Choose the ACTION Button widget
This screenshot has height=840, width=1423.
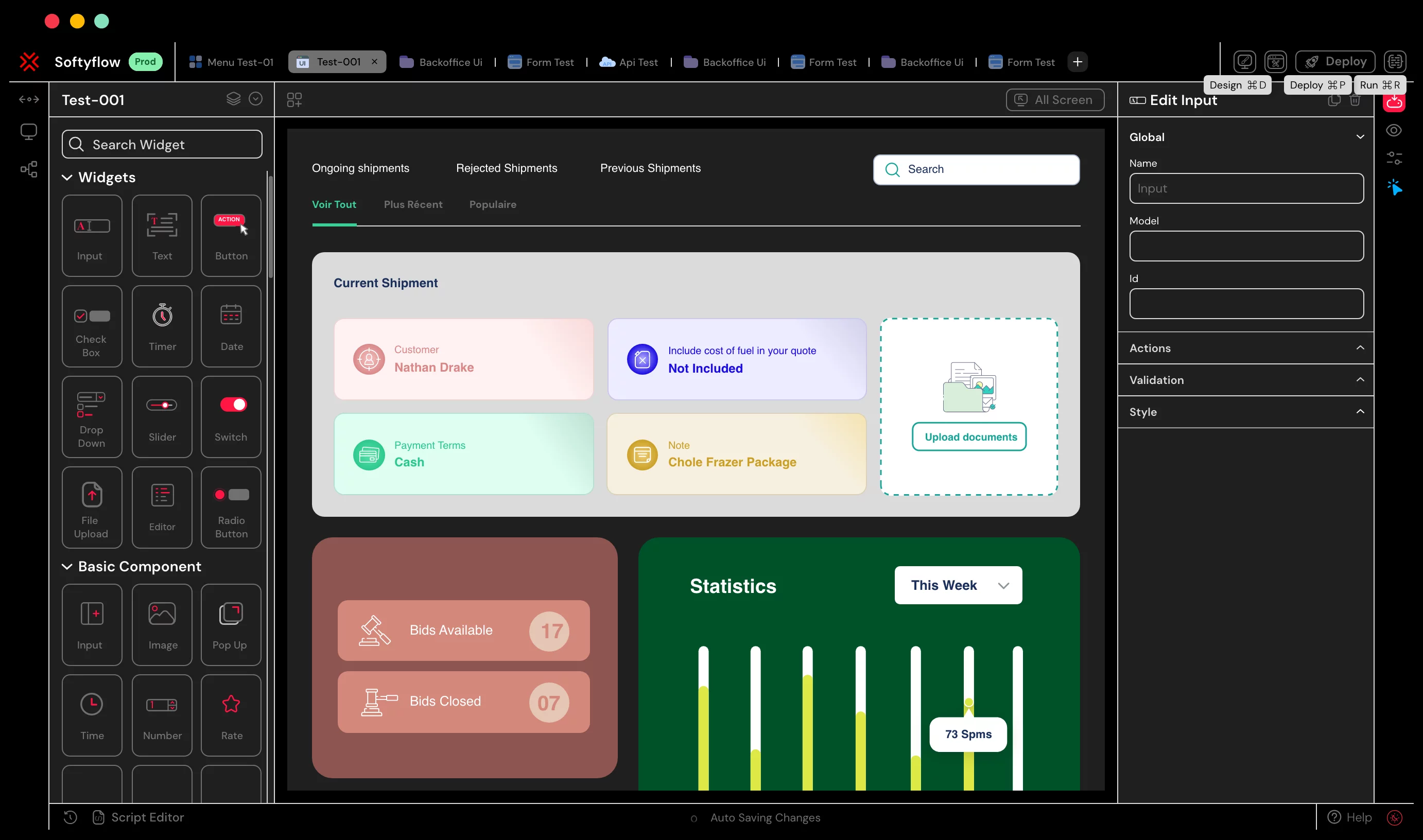click(x=231, y=235)
